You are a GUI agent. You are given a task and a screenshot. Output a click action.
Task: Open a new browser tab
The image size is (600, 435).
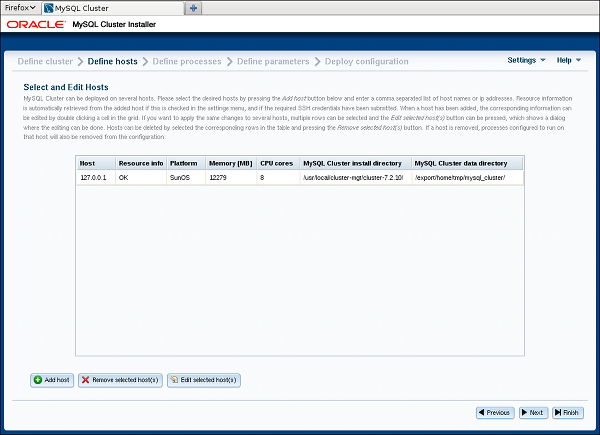(x=194, y=8)
